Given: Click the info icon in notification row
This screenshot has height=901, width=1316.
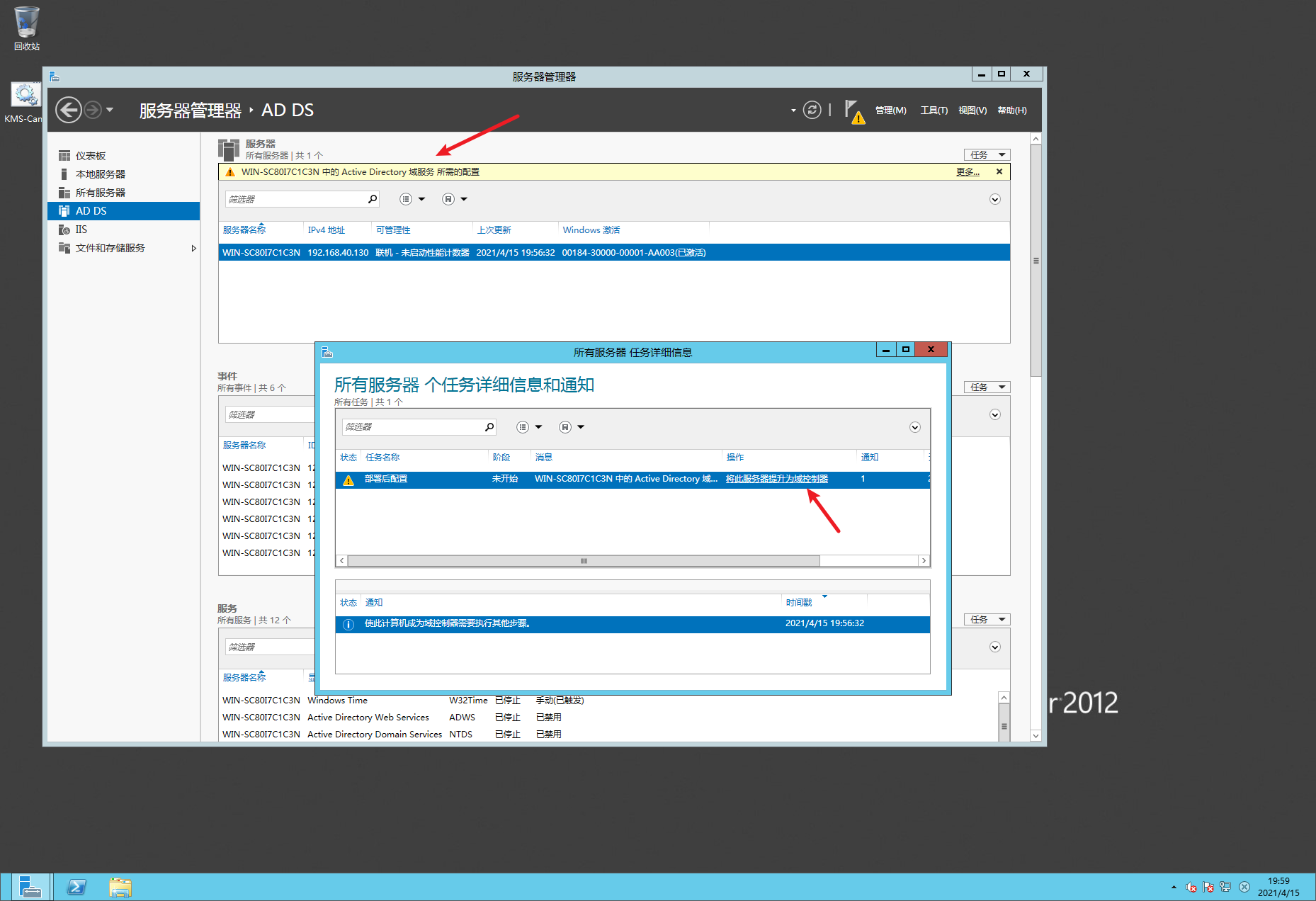Looking at the screenshot, I should (348, 625).
